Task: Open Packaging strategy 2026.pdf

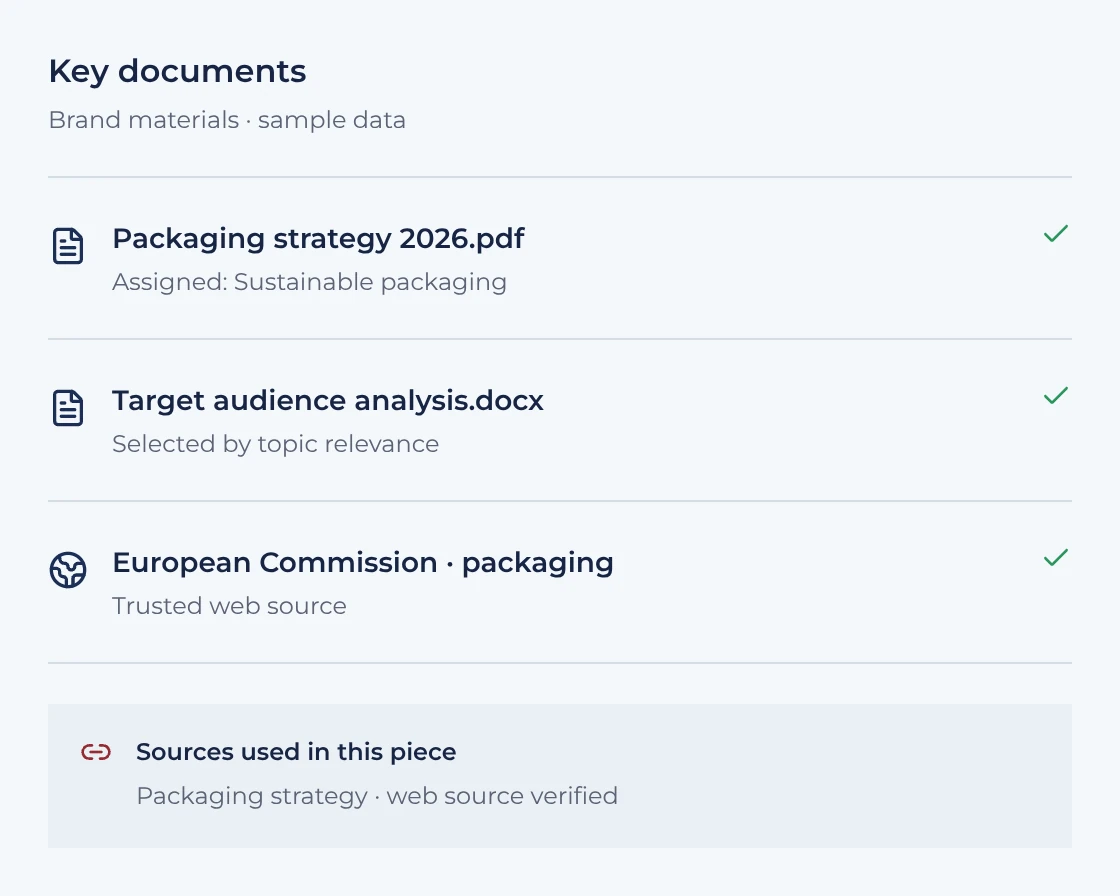Action: (x=319, y=239)
